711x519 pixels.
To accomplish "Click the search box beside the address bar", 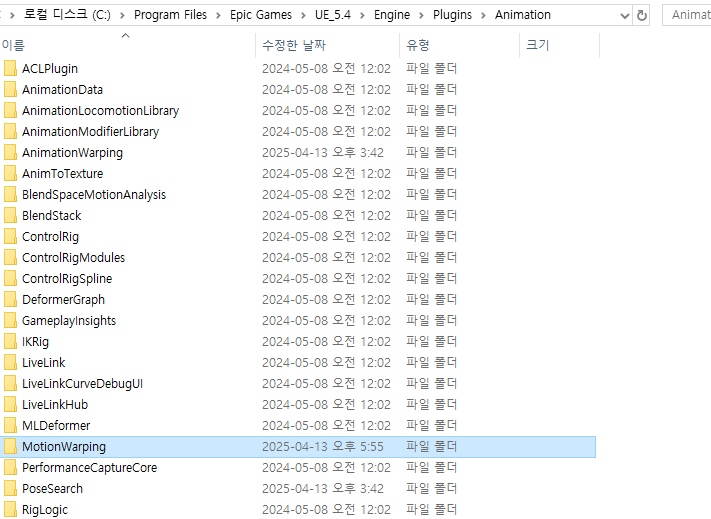I will 687,15.
